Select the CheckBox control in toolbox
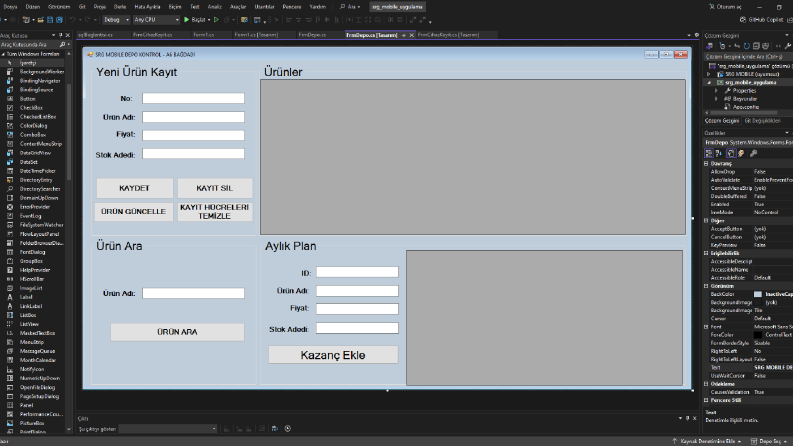Screen dimensions: 793x446 [x=33, y=108]
